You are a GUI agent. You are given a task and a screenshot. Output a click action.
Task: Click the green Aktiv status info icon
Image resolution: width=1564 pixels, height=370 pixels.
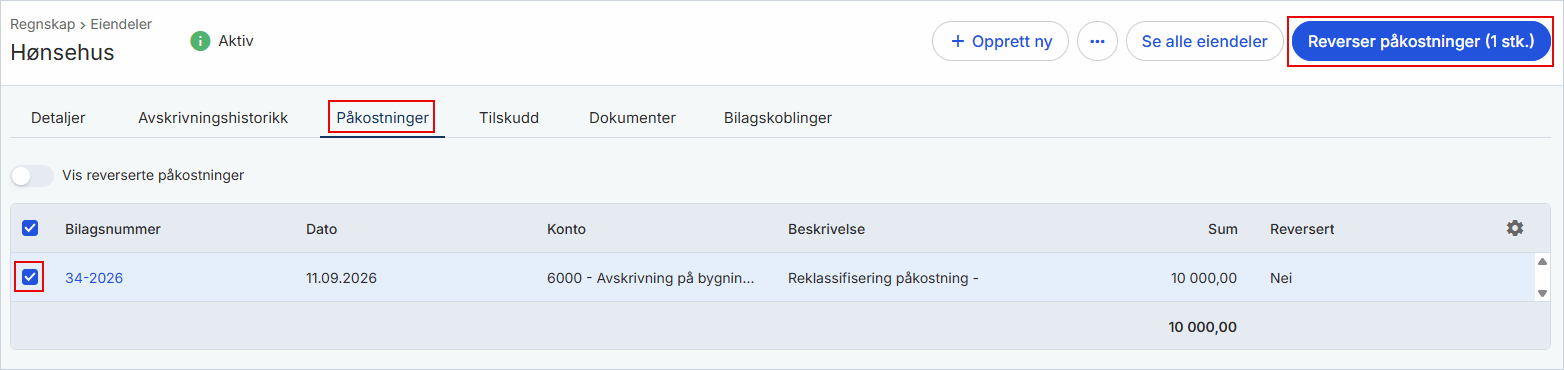pyautogui.click(x=200, y=41)
